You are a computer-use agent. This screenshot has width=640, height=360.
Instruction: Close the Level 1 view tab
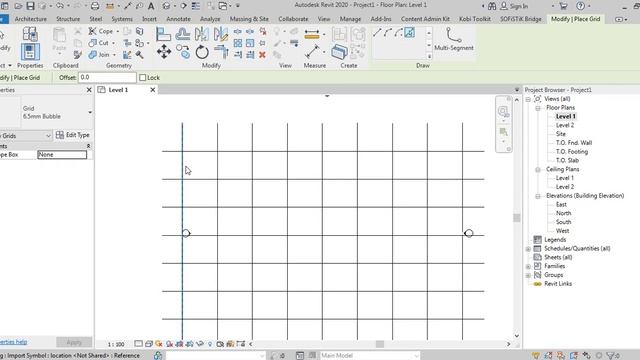pos(153,90)
